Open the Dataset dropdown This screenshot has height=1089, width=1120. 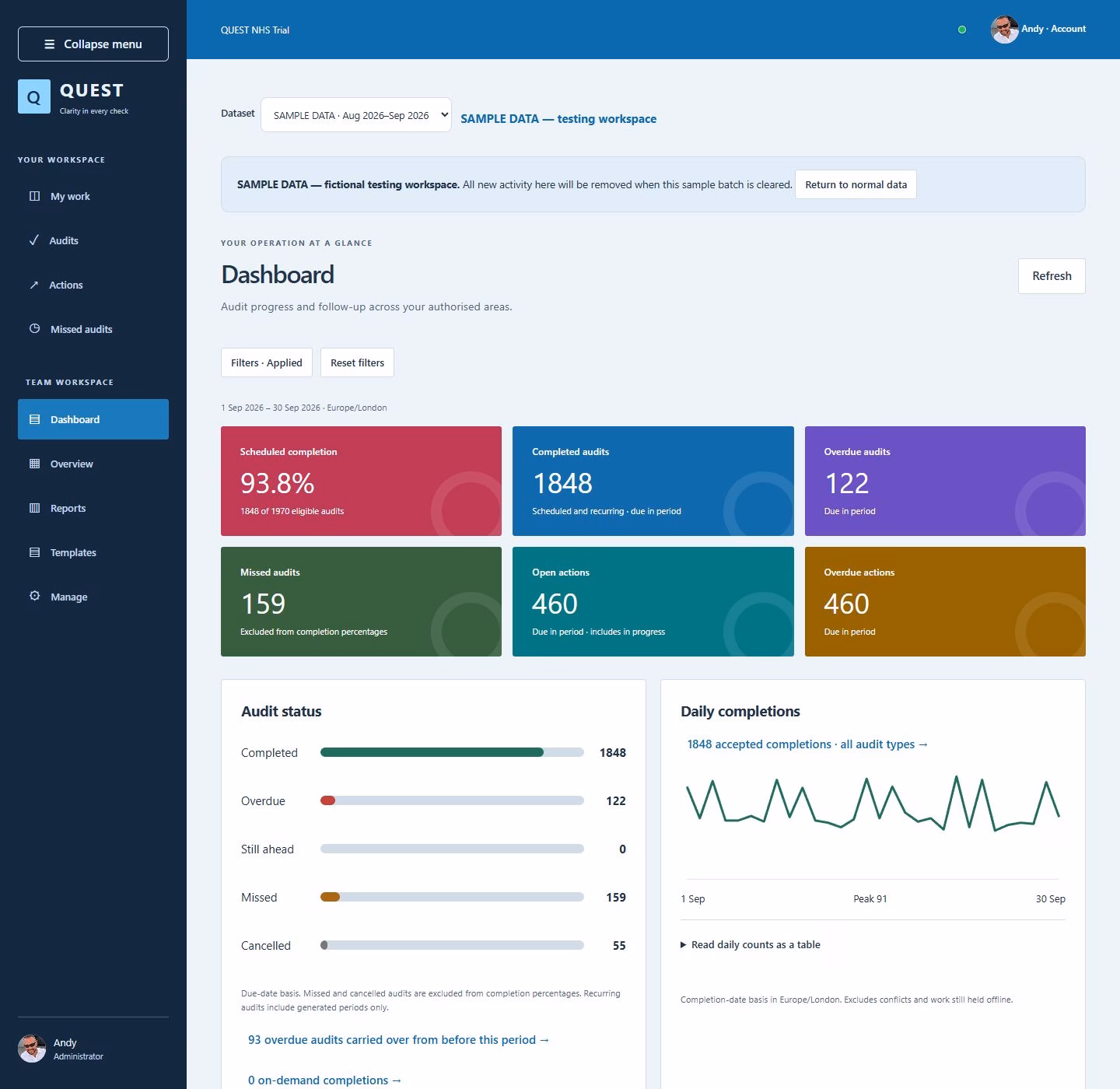(x=356, y=115)
